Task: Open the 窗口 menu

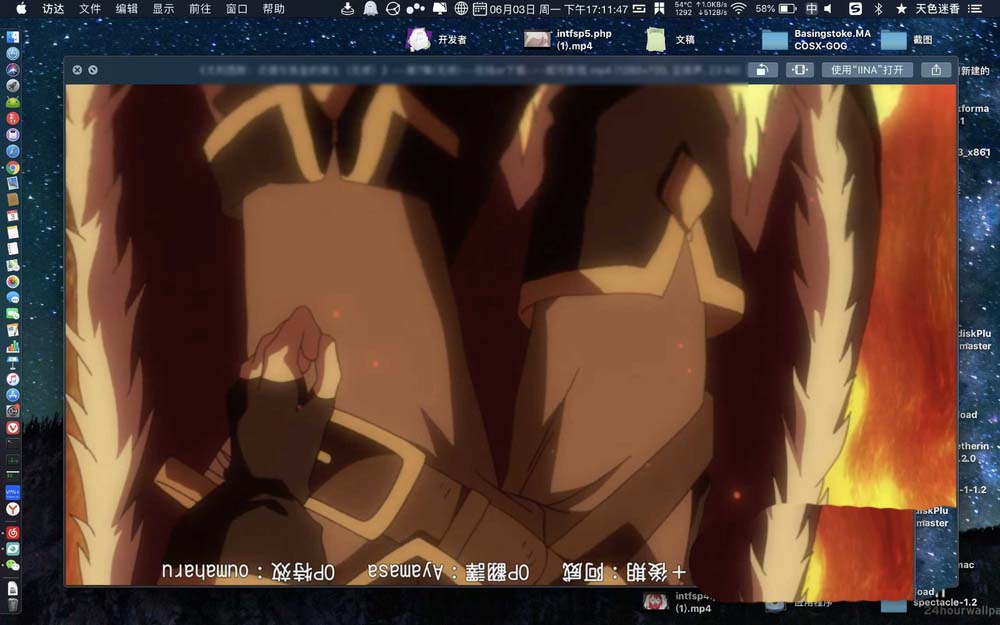Action: click(x=237, y=8)
